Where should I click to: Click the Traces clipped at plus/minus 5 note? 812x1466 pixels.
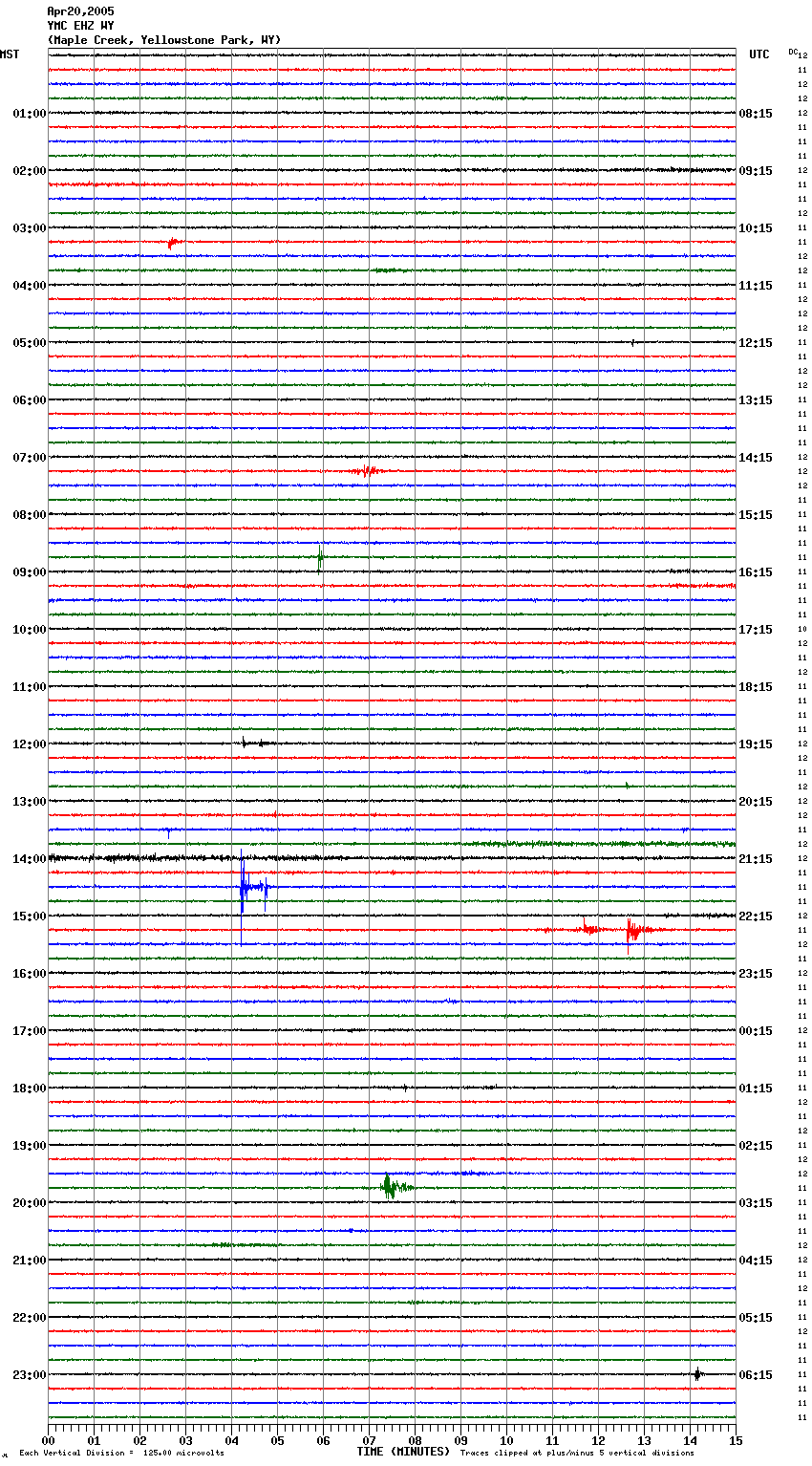click(x=577, y=1454)
